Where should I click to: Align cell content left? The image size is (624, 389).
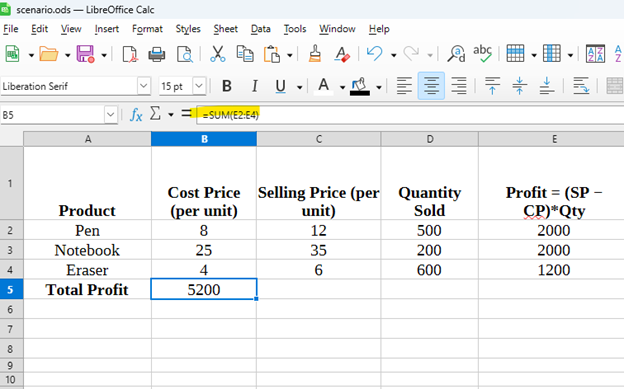(x=404, y=86)
